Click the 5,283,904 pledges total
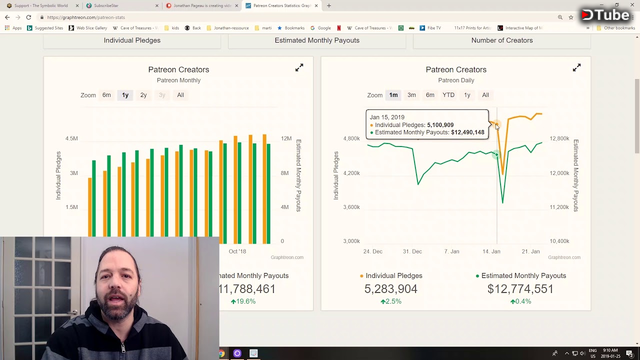 pyautogui.click(x=391, y=289)
